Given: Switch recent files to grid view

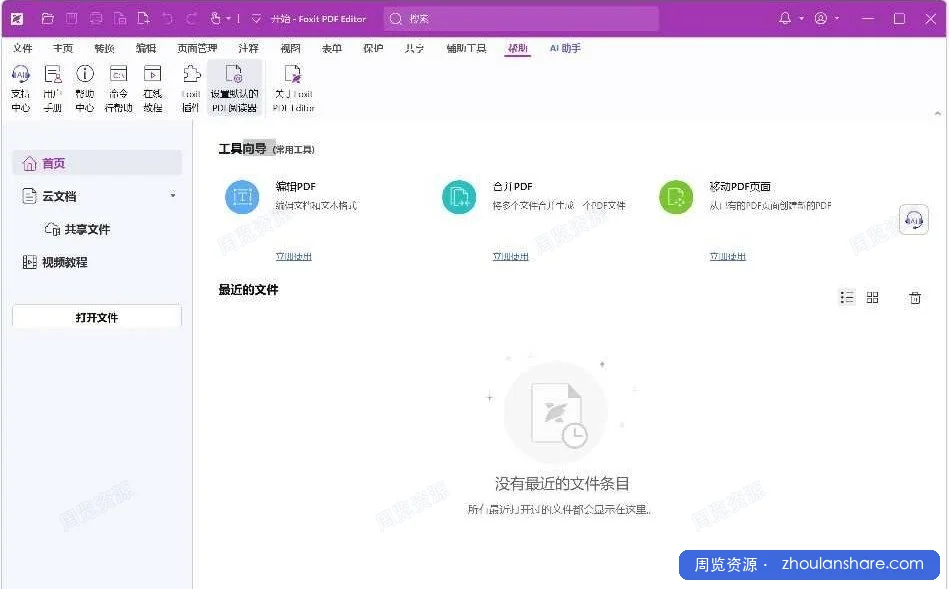Looking at the screenshot, I should tap(873, 297).
